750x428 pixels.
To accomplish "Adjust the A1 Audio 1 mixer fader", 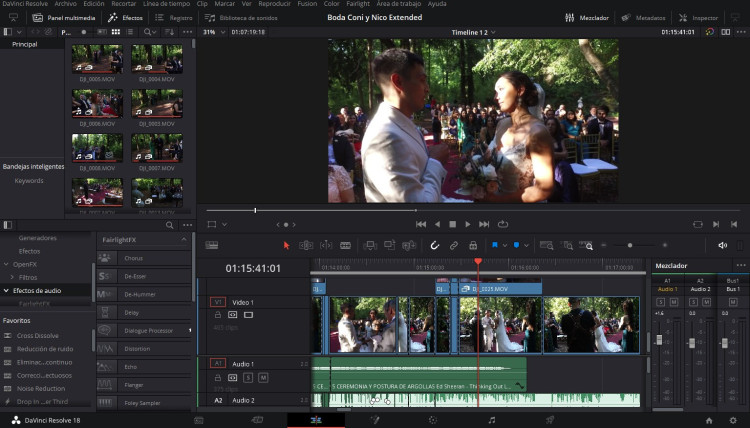I will pos(659,340).
